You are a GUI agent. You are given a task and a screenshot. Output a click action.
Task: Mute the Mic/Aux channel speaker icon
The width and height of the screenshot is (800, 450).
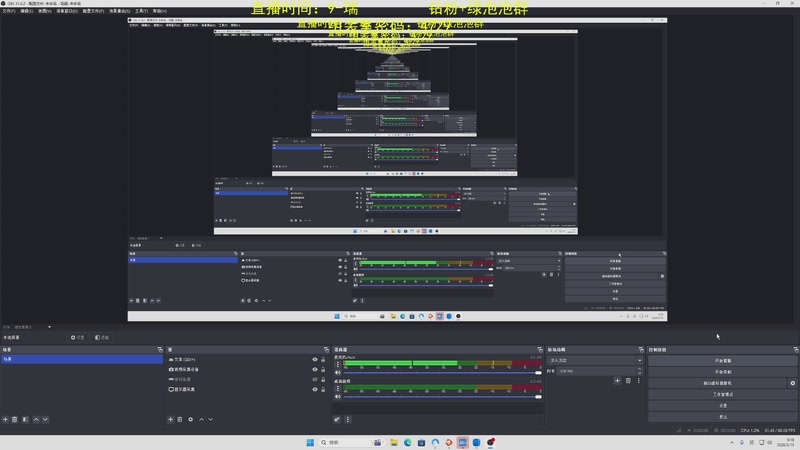click(x=337, y=372)
